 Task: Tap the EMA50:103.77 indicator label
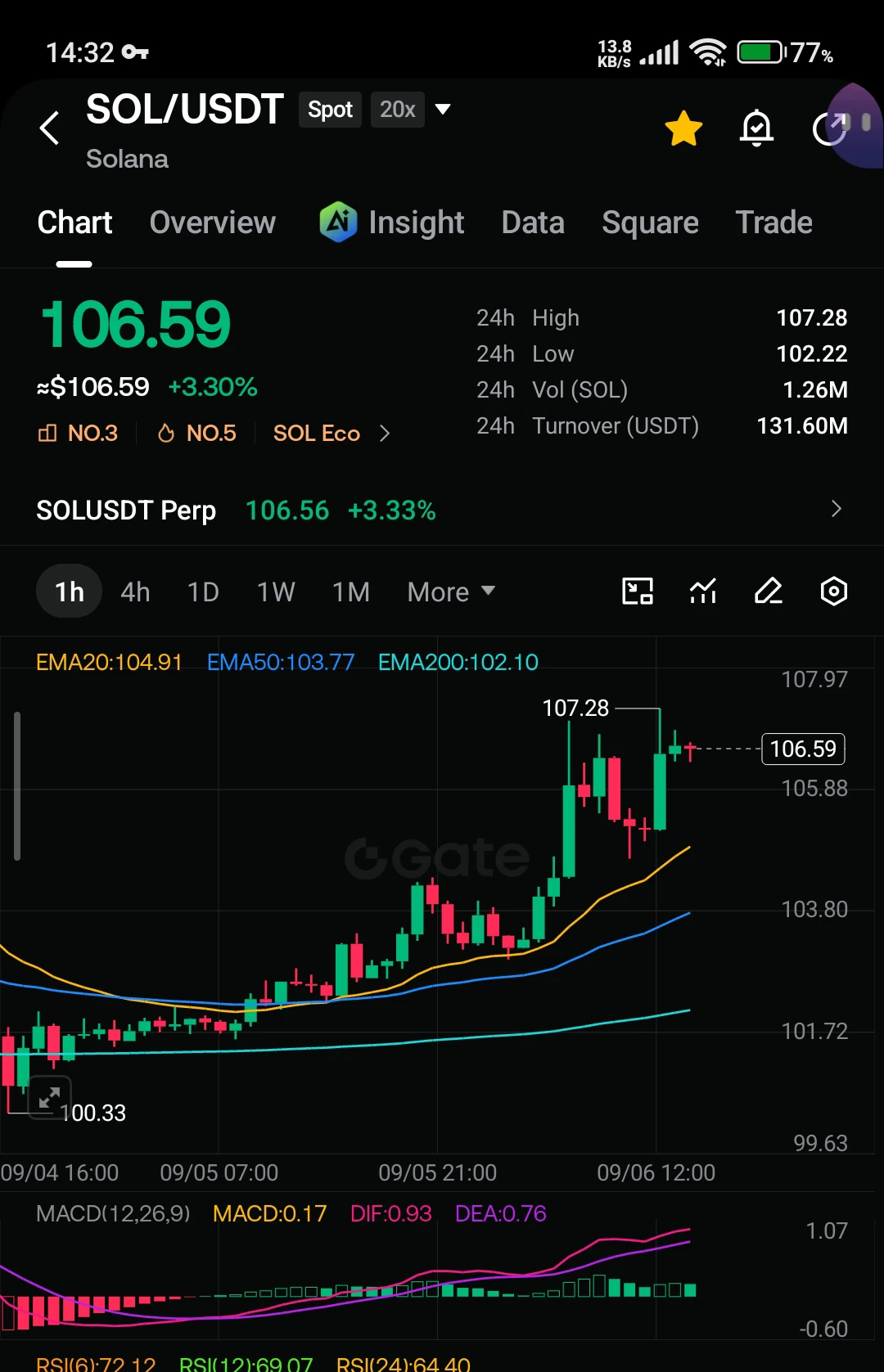(x=281, y=662)
